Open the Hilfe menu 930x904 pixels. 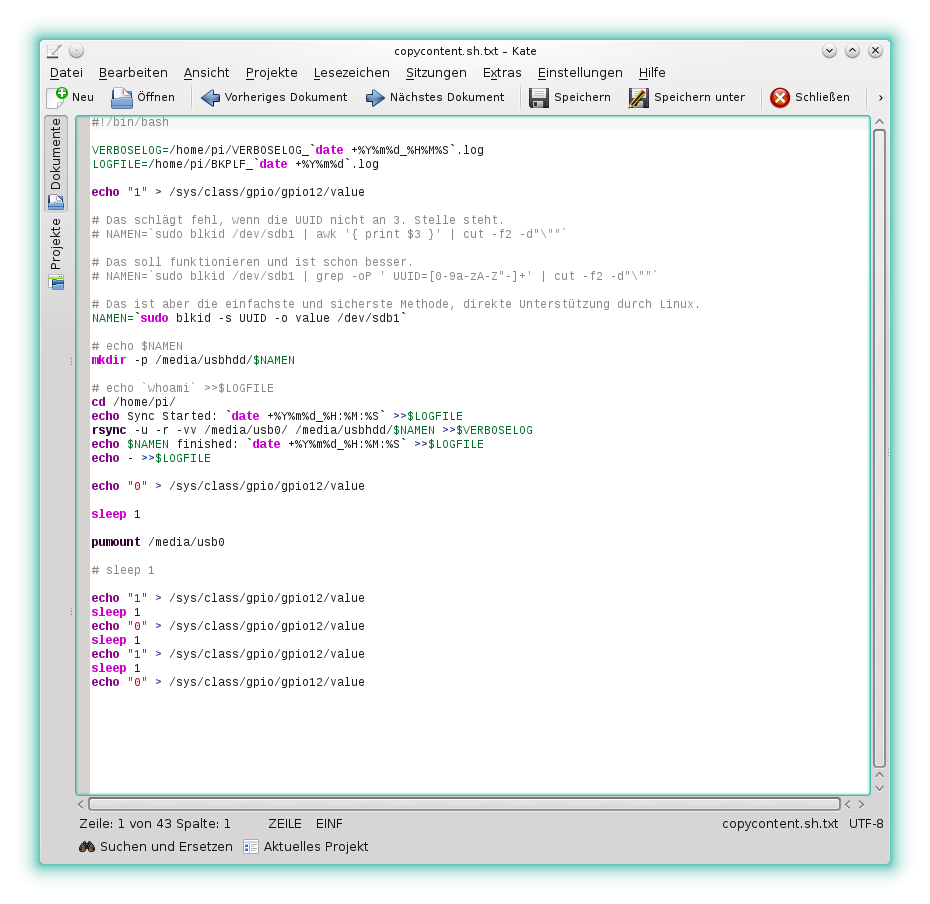click(x=652, y=72)
